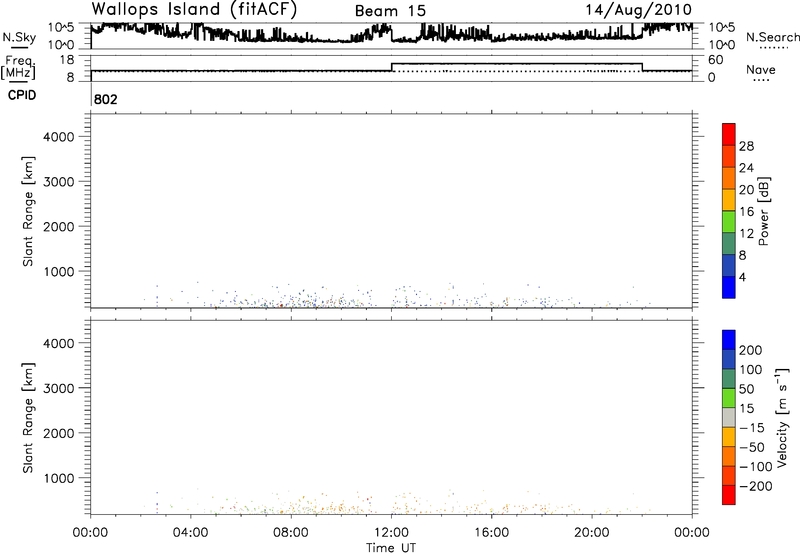
Task: Click the 'Slant Range [km]' label of velocity panel
Action: coord(29,418)
